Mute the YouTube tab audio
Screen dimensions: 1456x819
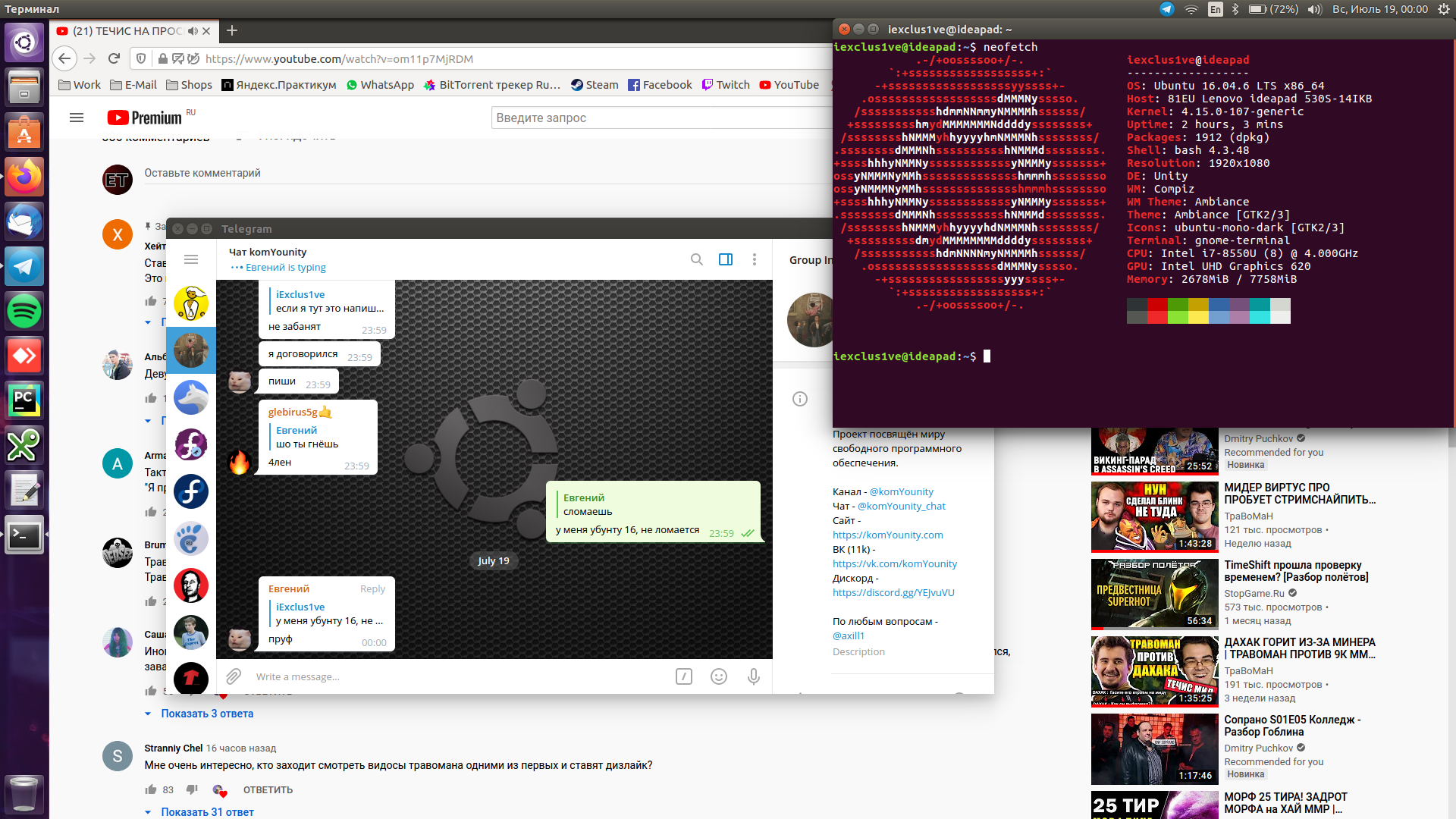(x=193, y=31)
